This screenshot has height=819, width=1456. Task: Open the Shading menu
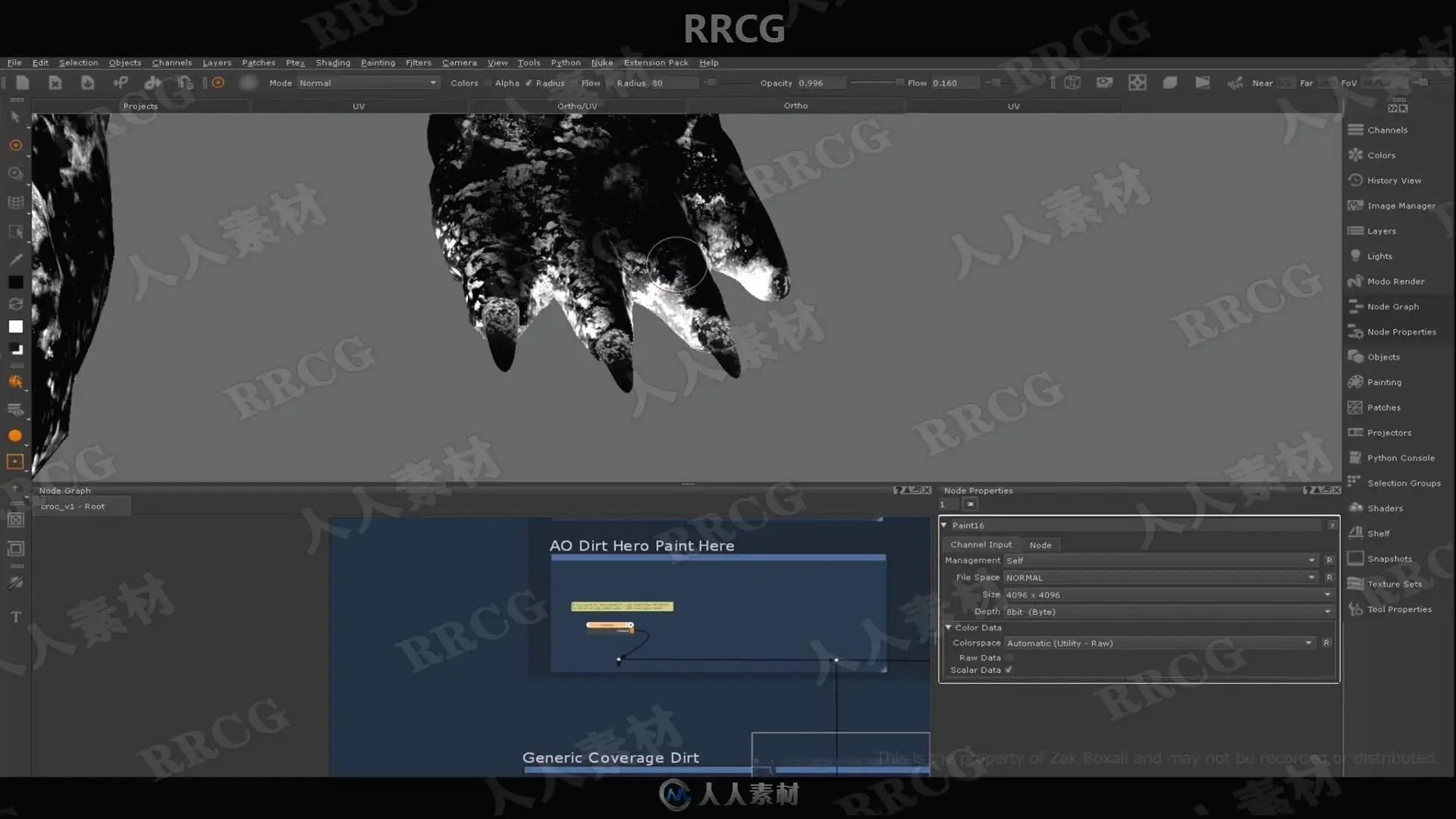[x=333, y=63]
